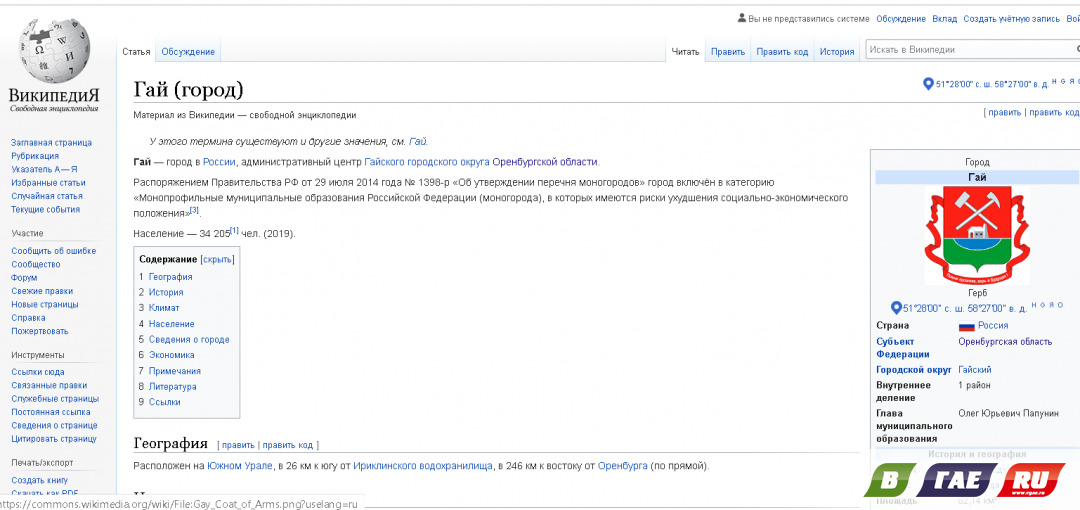Open 'Сведения о странице' tool link
Screen dimensions: 1080x510
click(x=54, y=425)
